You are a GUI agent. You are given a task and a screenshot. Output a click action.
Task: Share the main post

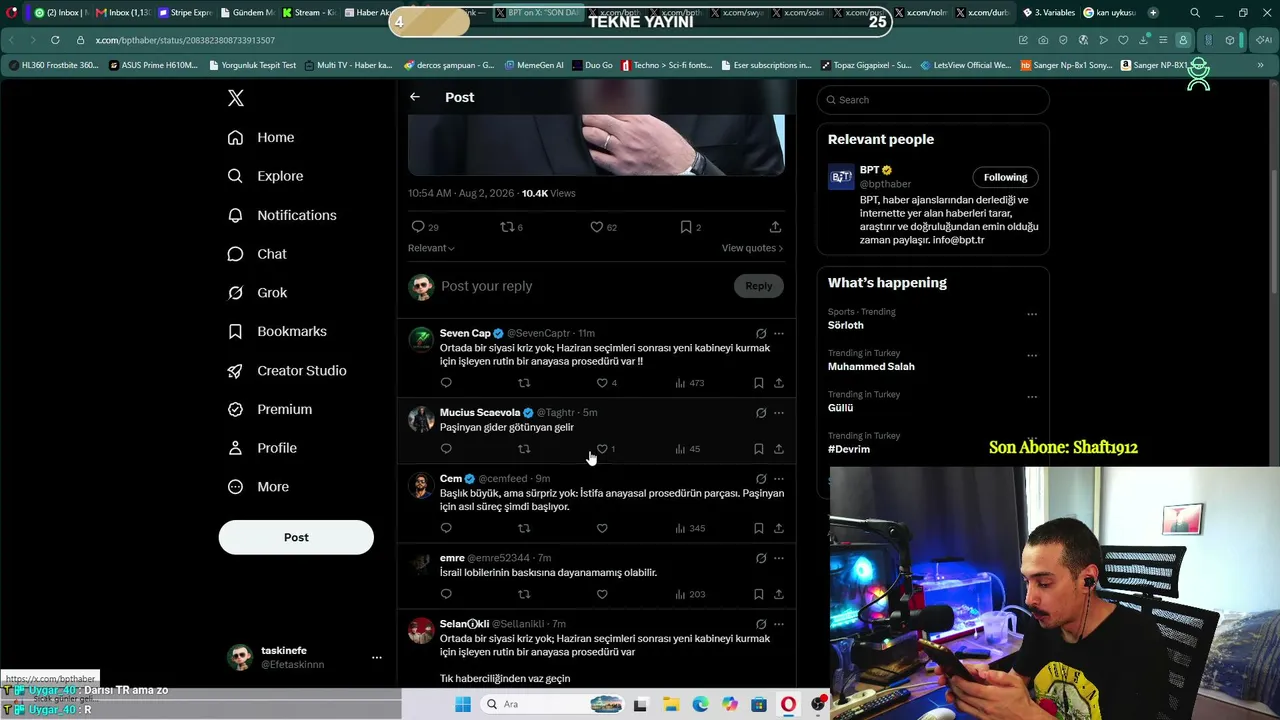(x=775, y=227)
